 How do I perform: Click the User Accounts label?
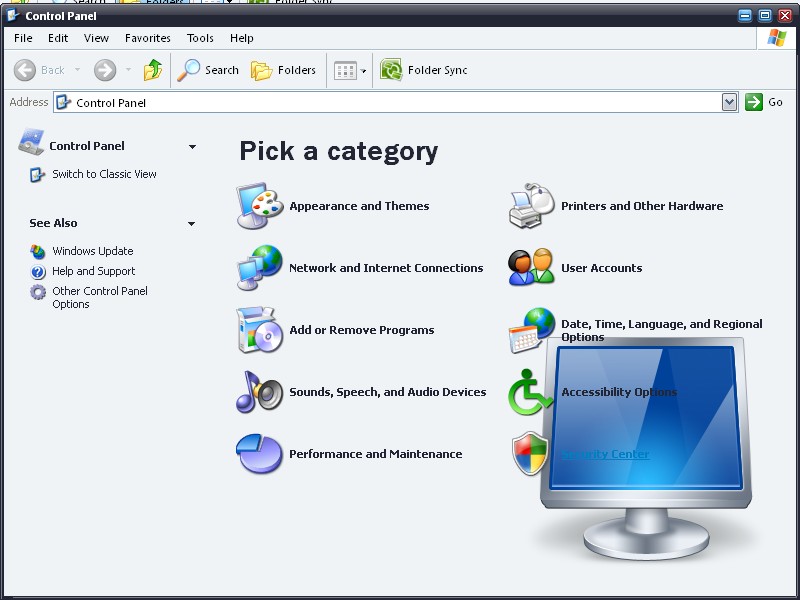point(602,268)
